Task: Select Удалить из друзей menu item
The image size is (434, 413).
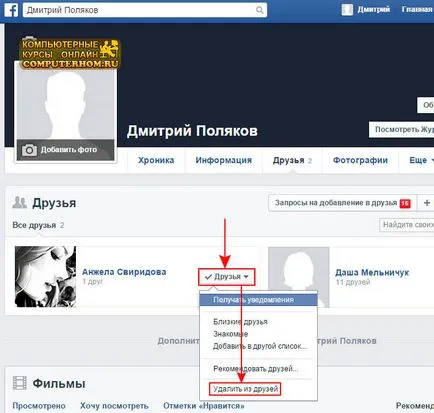Action: coord(245,389)
